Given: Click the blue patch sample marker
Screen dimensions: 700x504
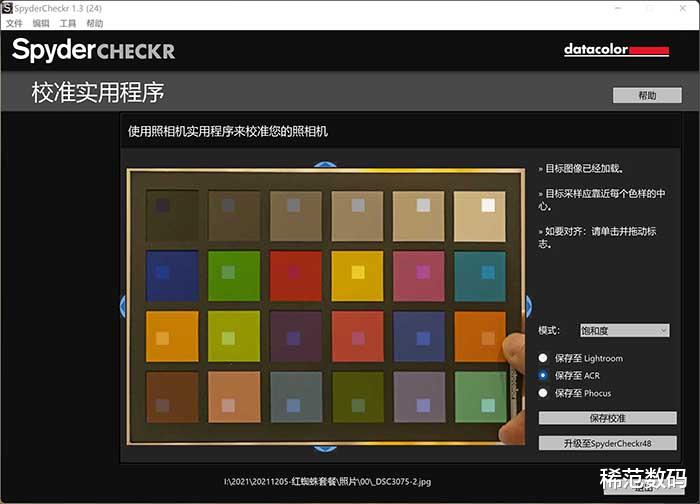Looking at the screenshot, I should tap(162, 272).
